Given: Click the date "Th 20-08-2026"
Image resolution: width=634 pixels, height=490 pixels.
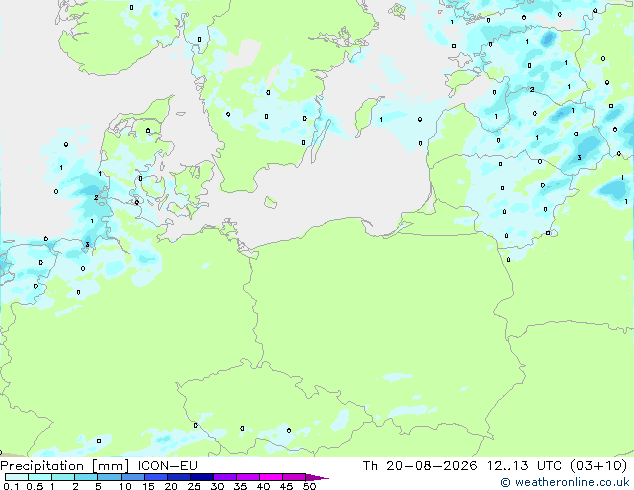Looking at the screenshot, I should pos(420,466).
